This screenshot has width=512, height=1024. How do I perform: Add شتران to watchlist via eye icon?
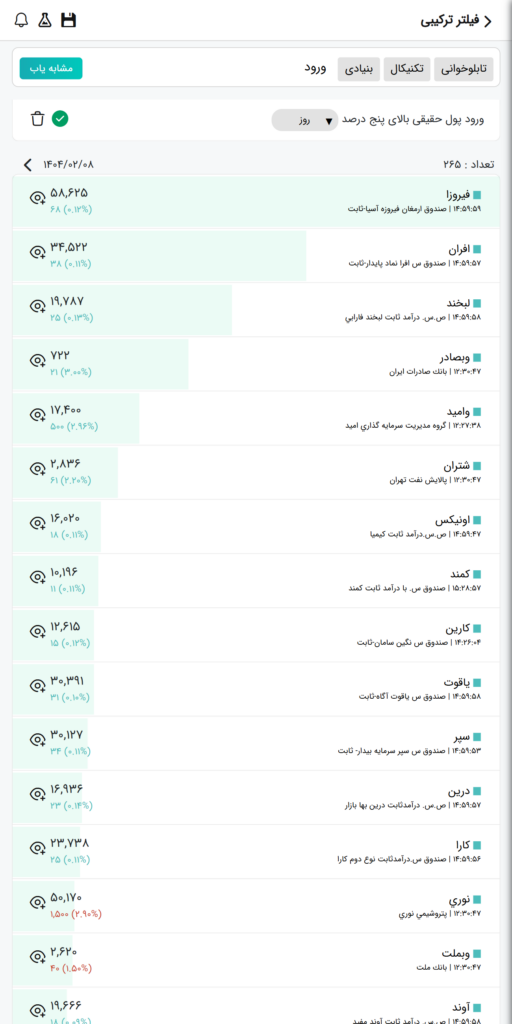click(37, 468)
